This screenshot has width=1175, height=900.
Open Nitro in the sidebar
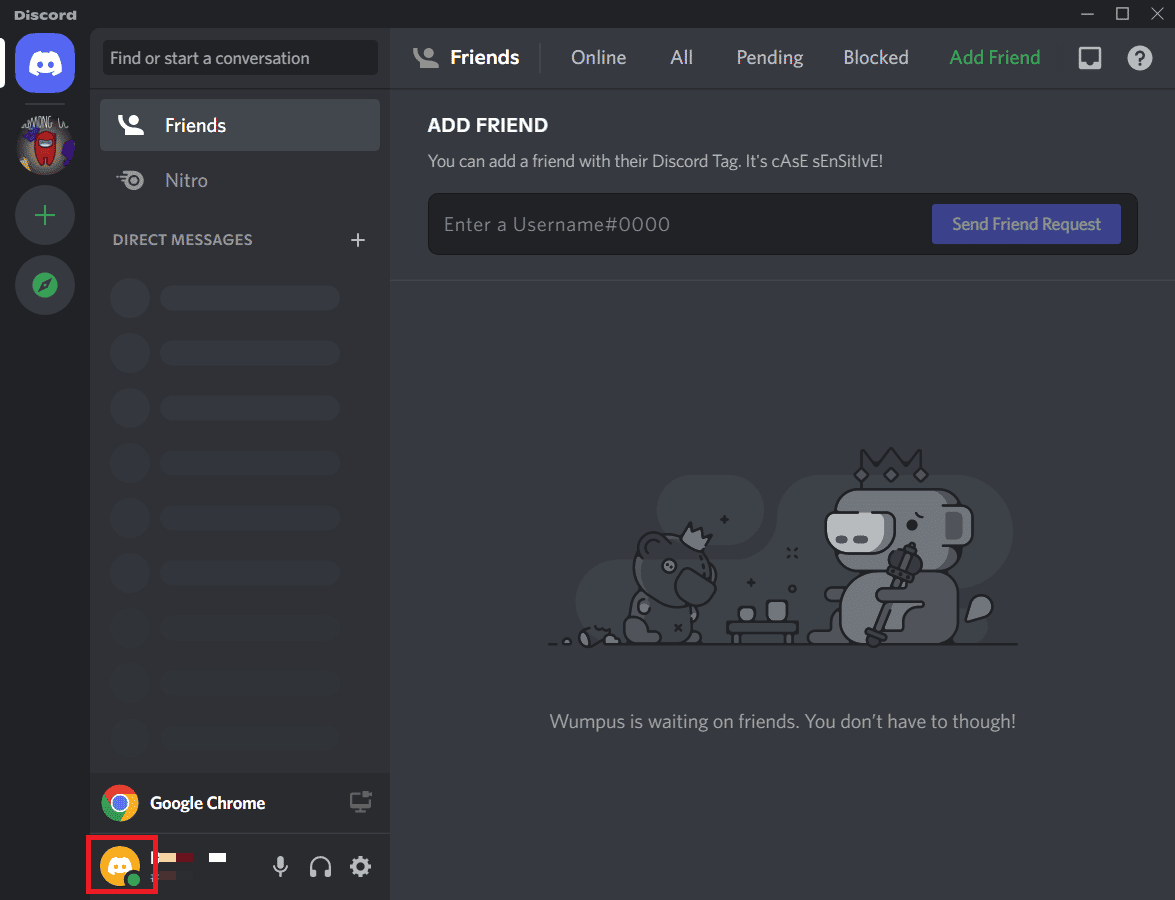(x=240, y=181)
